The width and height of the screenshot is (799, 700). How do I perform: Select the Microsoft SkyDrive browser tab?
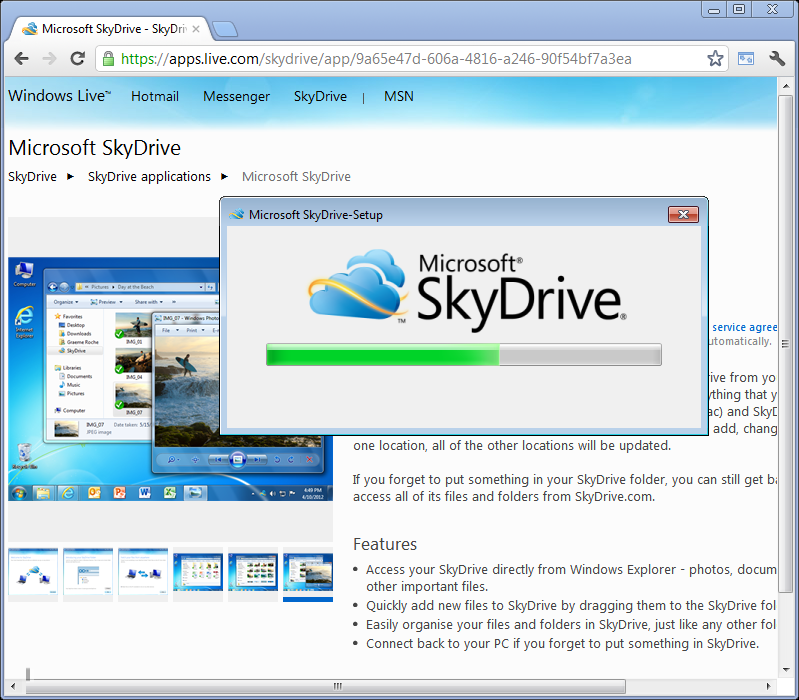(x=110, y=29)
